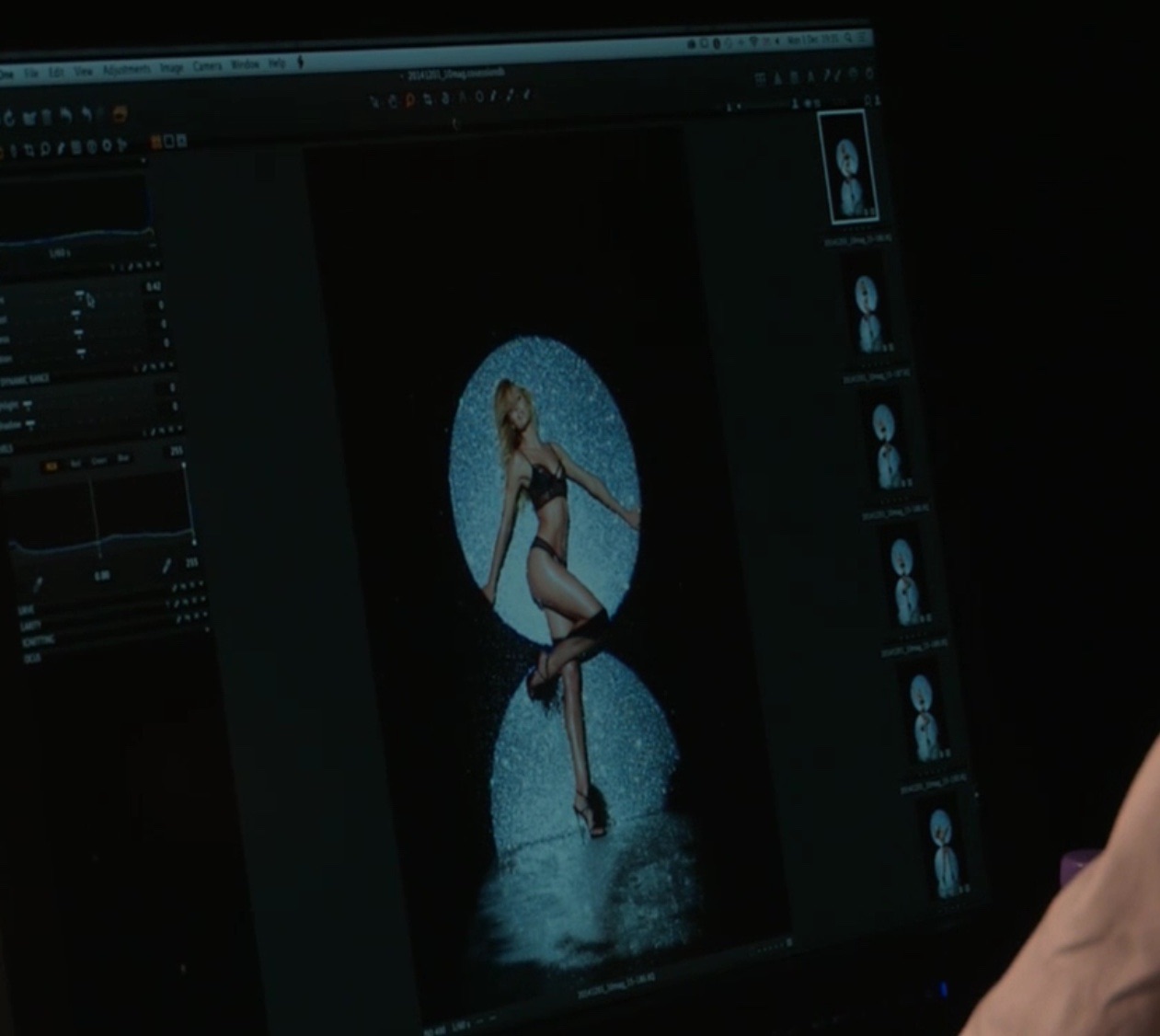Click the Undo arrow in the top toolbar
This screenshot has width=1160, height=1036.
[66, 117]
